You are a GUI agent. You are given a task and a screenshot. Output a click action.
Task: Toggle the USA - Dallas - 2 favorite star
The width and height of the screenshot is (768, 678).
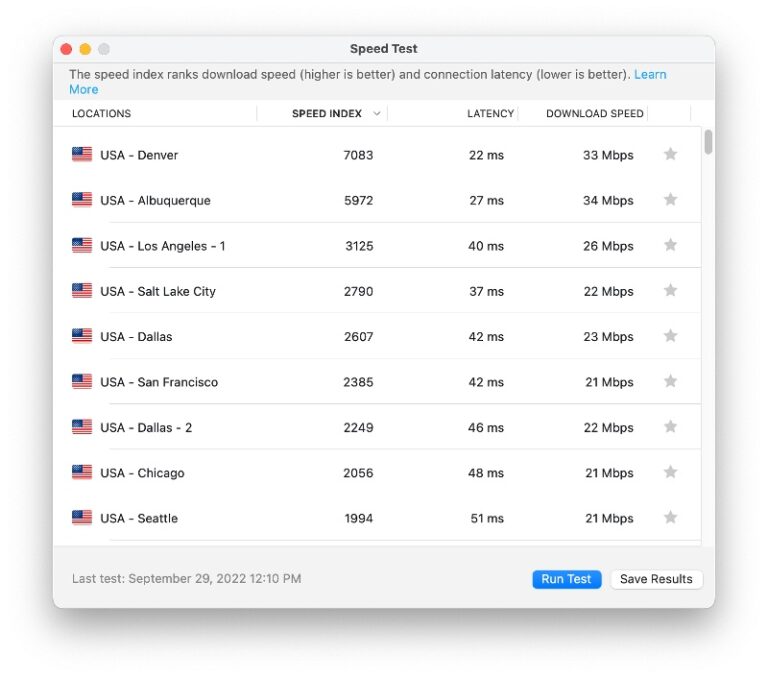670,427
